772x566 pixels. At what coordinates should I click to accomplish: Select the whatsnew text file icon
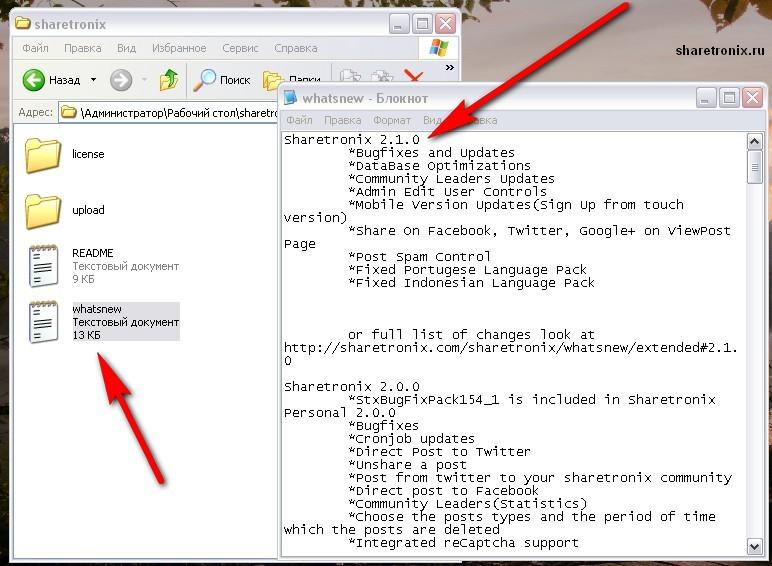[x=43, y=322]
